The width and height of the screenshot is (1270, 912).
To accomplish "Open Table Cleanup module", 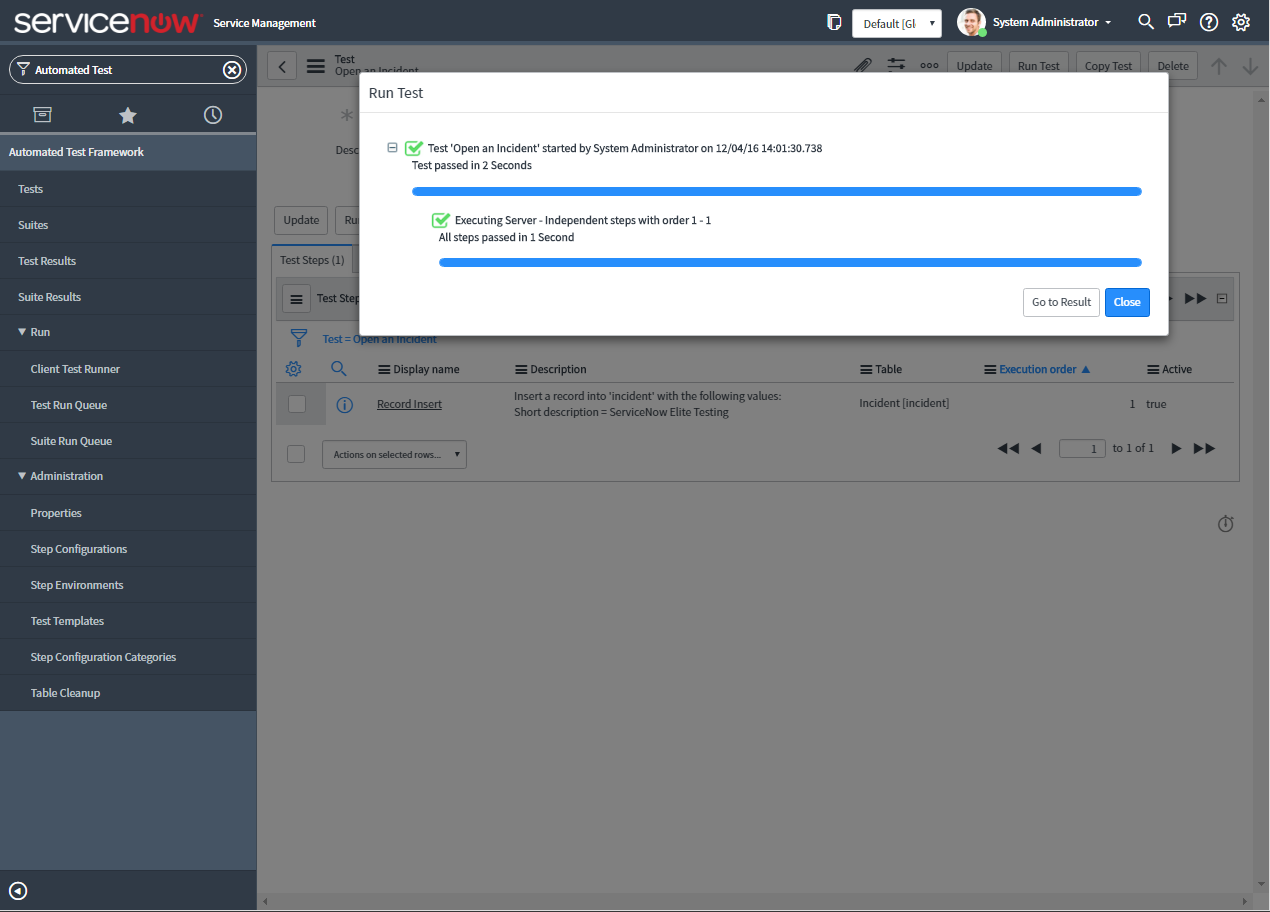I will pyautogui.click(x=128, y=693).
